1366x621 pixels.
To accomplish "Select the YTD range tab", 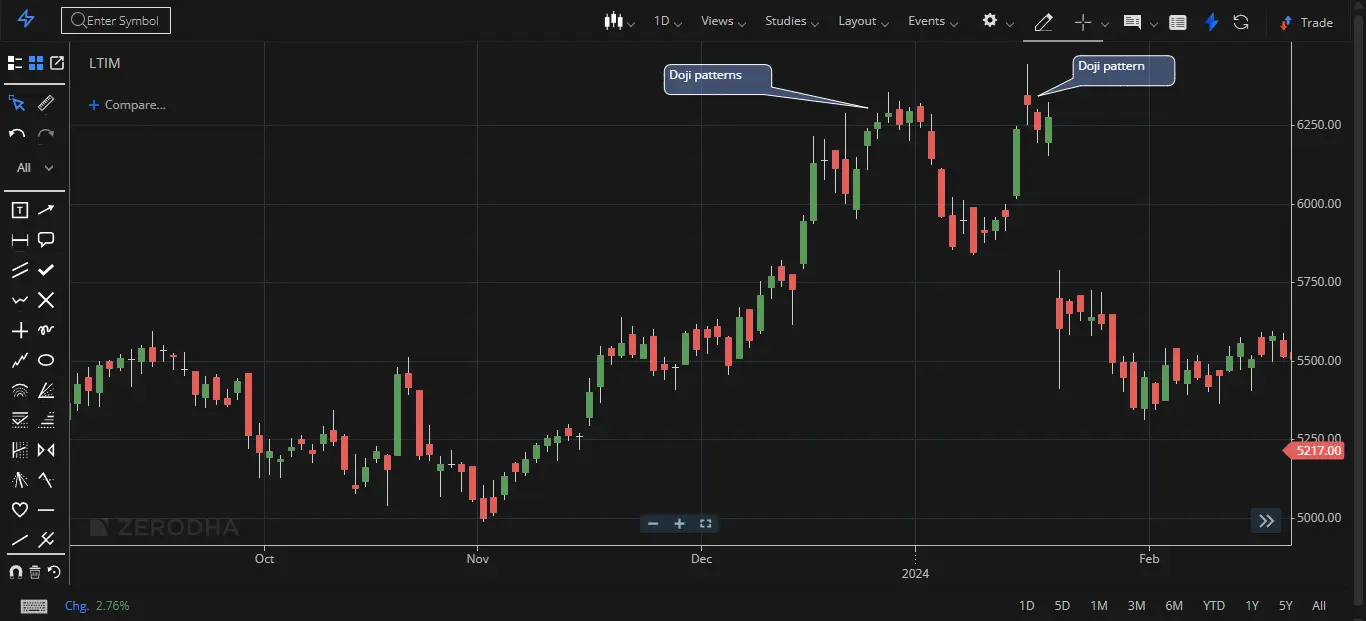I will pyautogui.click(x=1214, y=606).
